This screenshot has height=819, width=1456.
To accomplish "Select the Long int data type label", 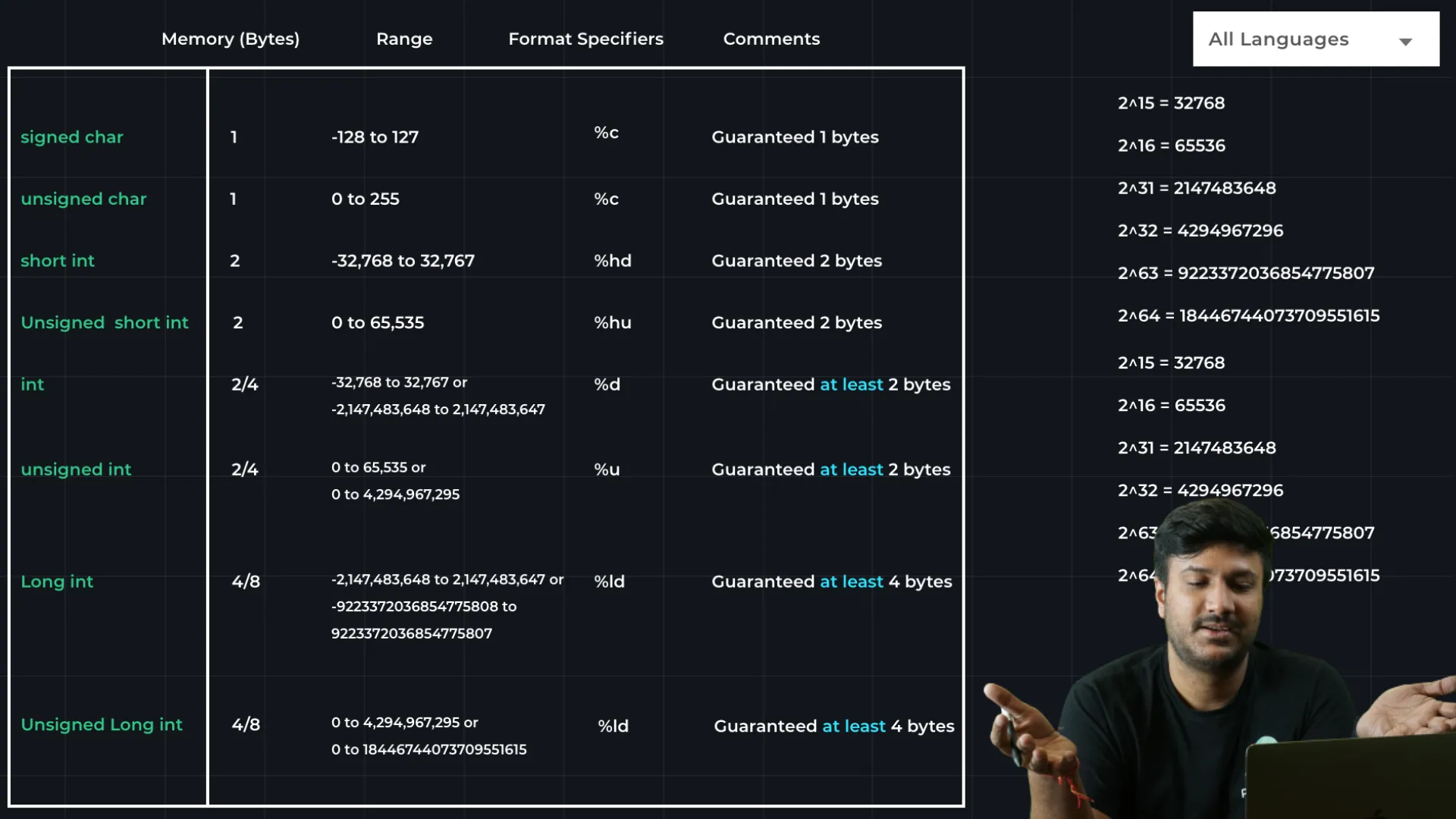I will (57, 582).
